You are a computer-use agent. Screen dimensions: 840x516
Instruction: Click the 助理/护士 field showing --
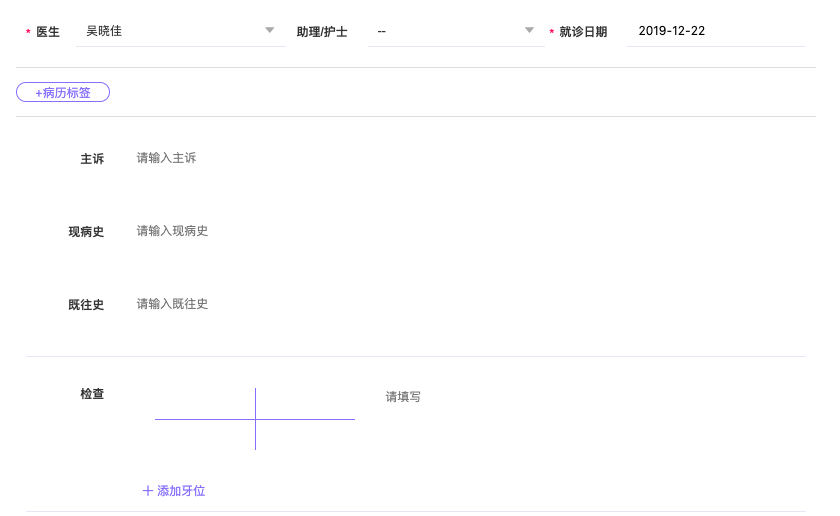456,32
